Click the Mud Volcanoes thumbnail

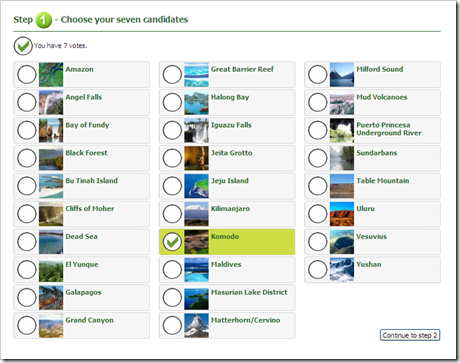pos(342,102)
